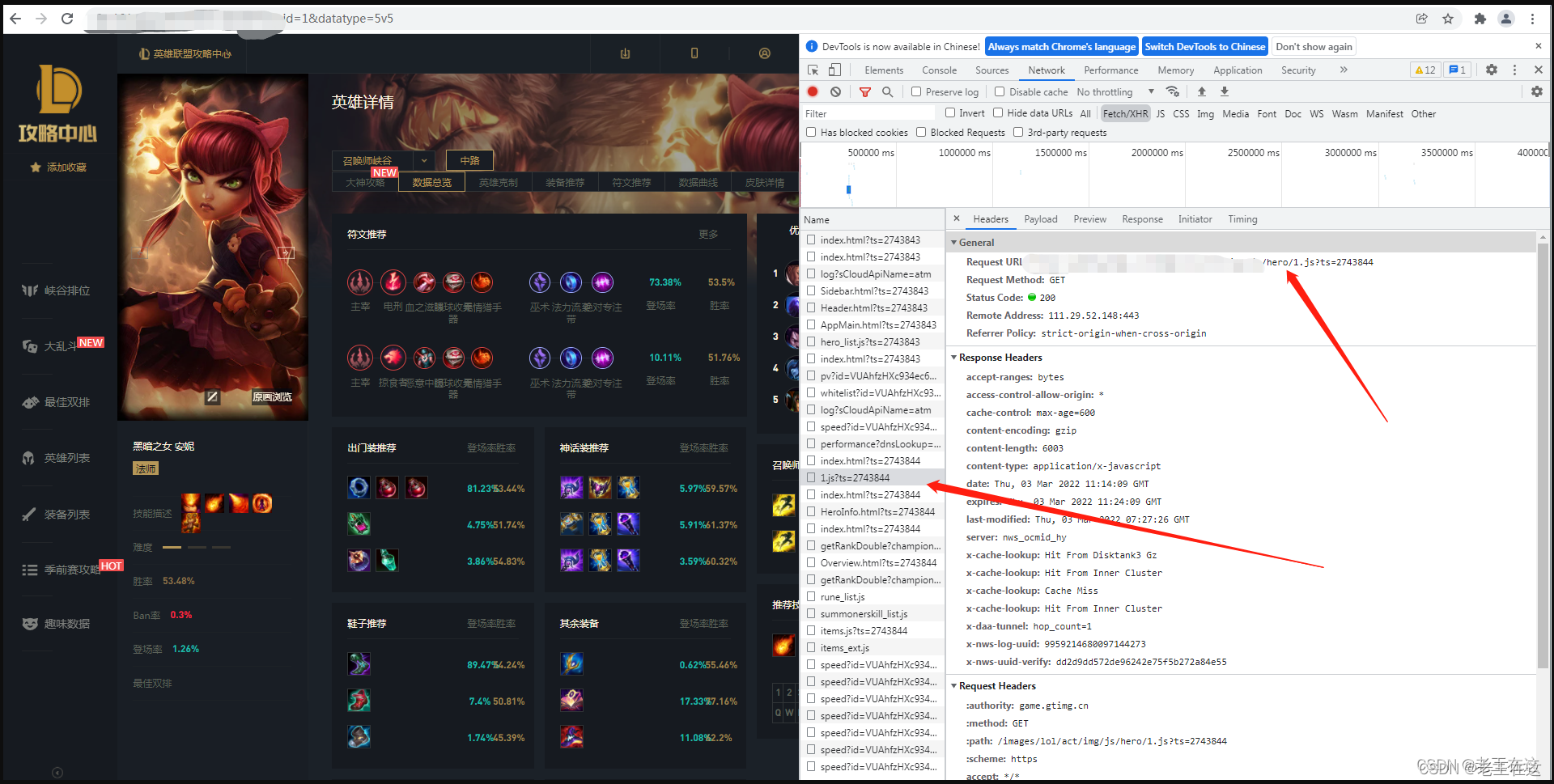
Task: Open the 12 warnings badge
Action: pos(1425,70)
